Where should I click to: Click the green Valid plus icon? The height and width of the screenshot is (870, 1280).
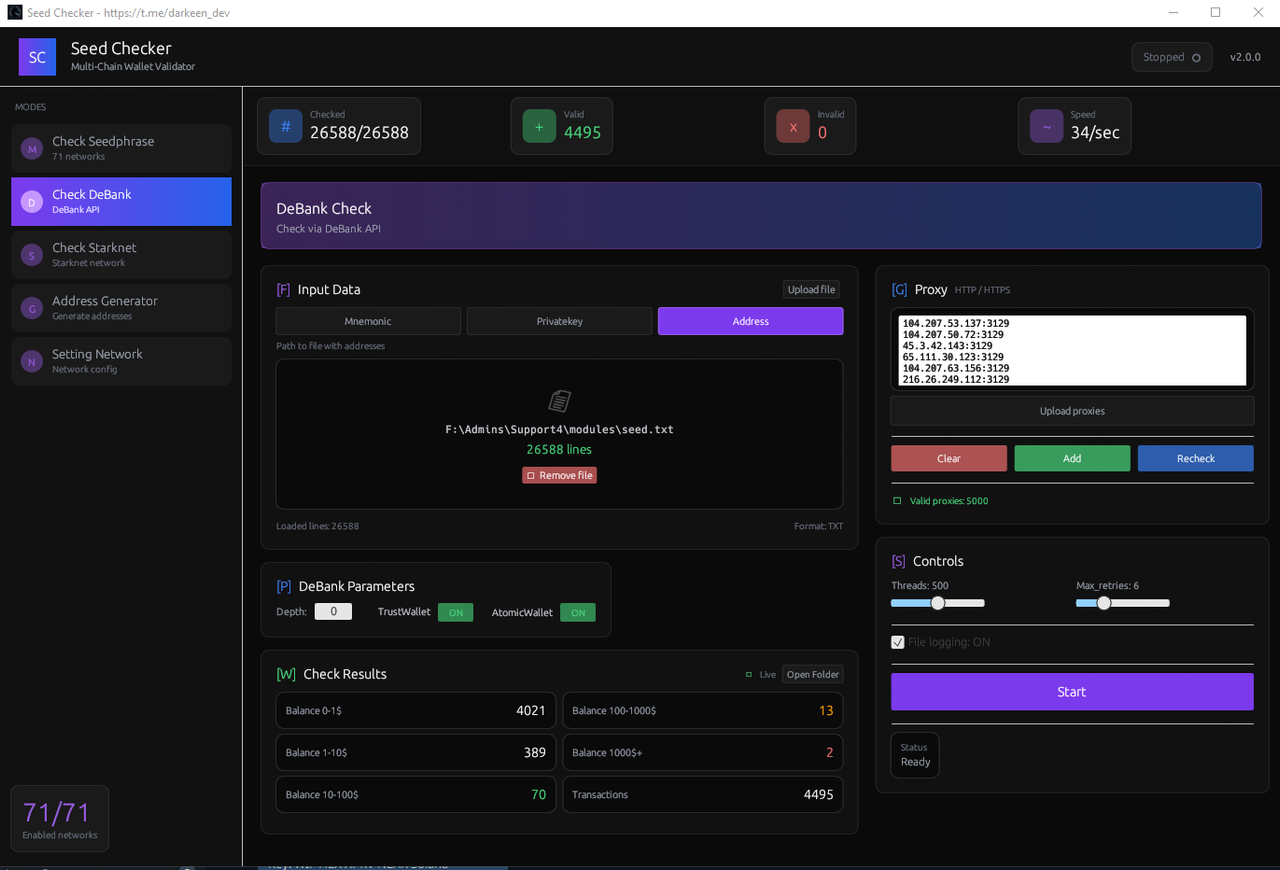[539, 126]
